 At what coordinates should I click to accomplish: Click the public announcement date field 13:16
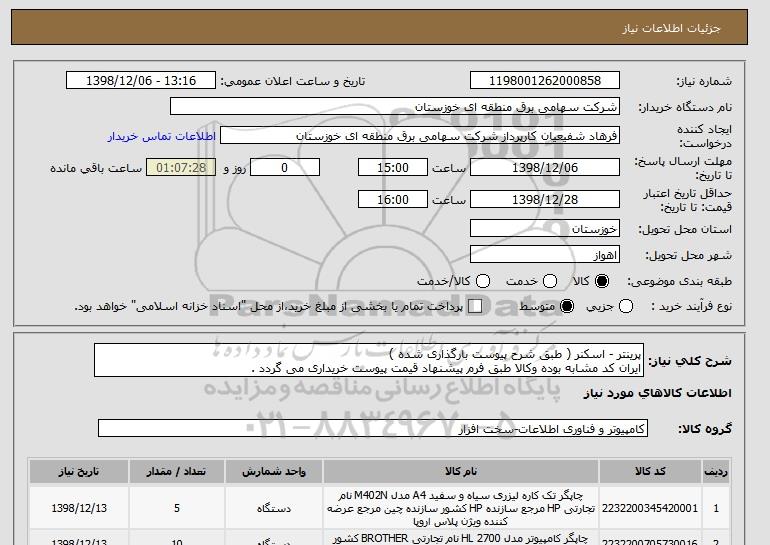pyautogui.click(x=141, y=81)
